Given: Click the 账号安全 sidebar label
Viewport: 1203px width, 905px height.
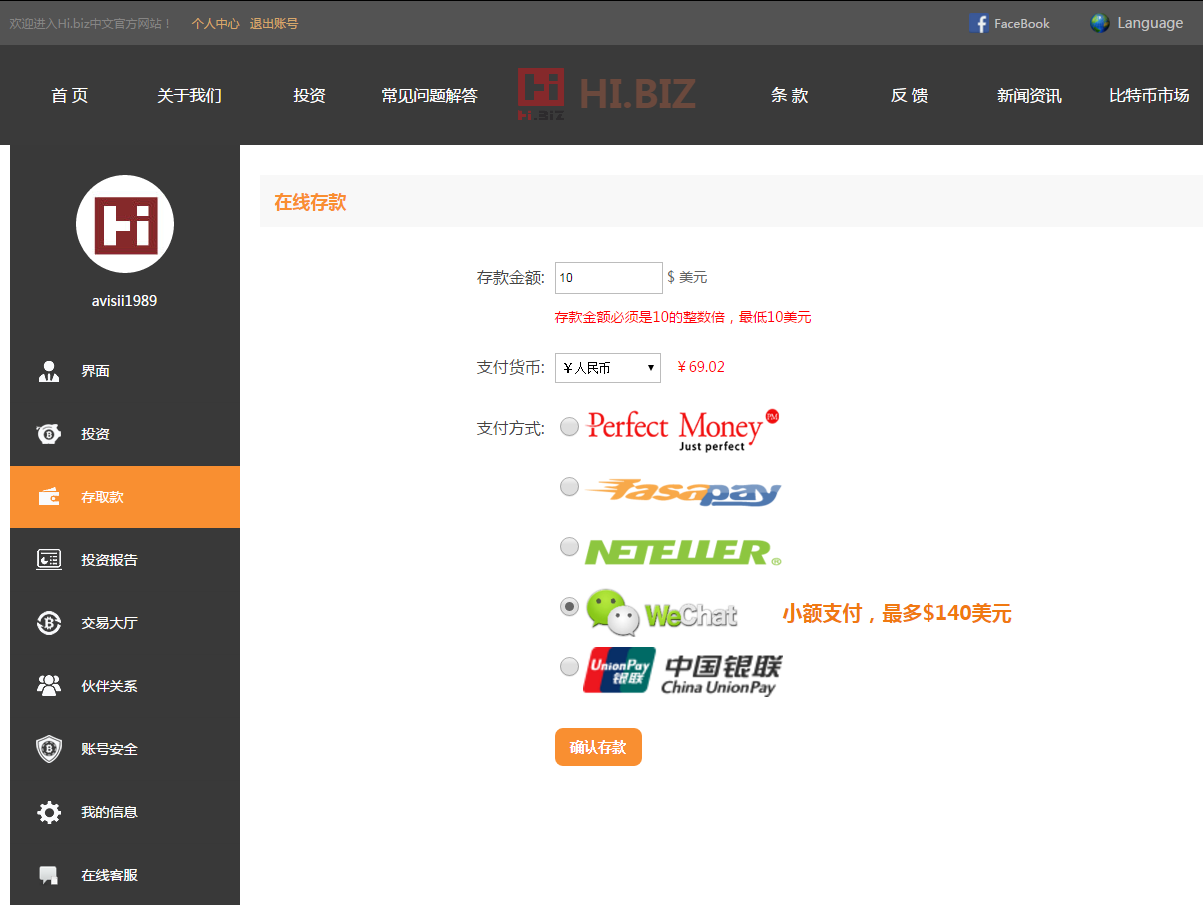Looking at the screenshot, I should pos(110,749).
